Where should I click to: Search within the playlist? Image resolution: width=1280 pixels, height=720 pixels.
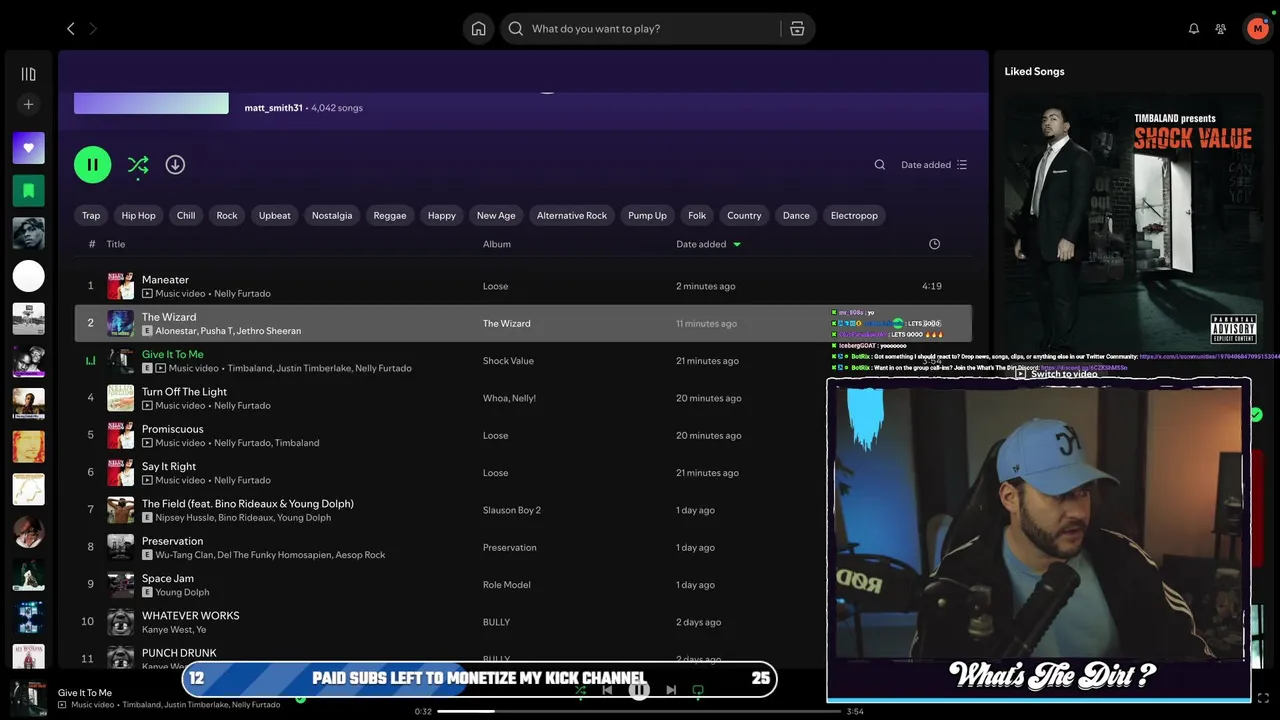880,165
